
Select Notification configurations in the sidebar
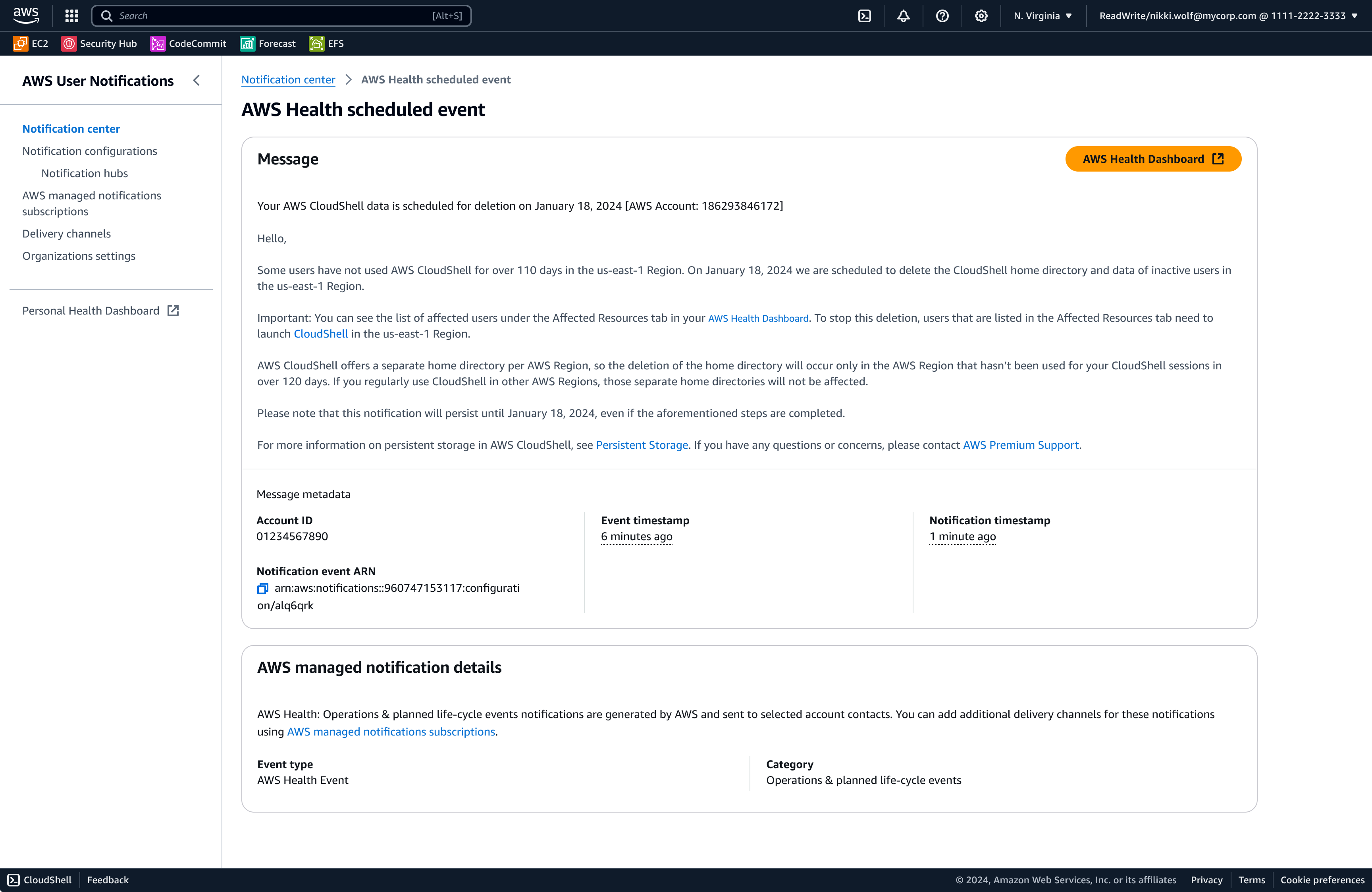pos(90,151)
